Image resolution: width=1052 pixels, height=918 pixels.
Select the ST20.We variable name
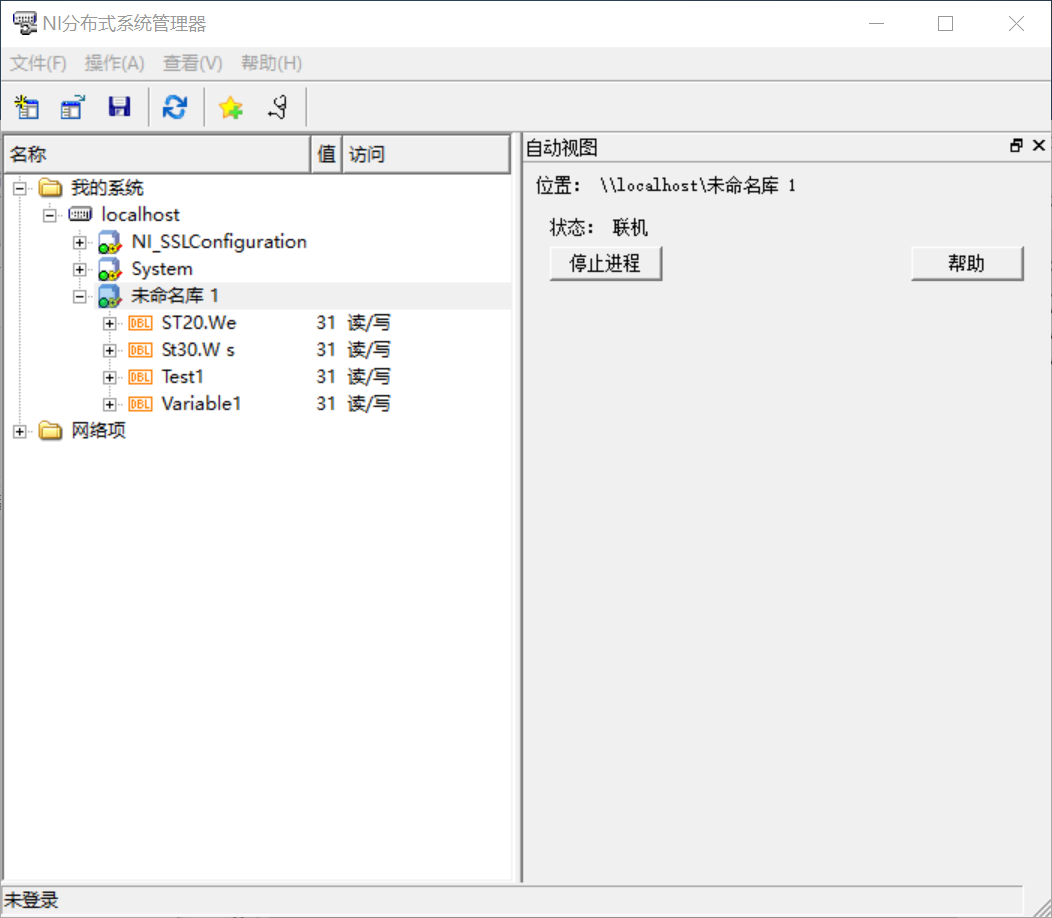pyautogui.click(x=199, y=323)
